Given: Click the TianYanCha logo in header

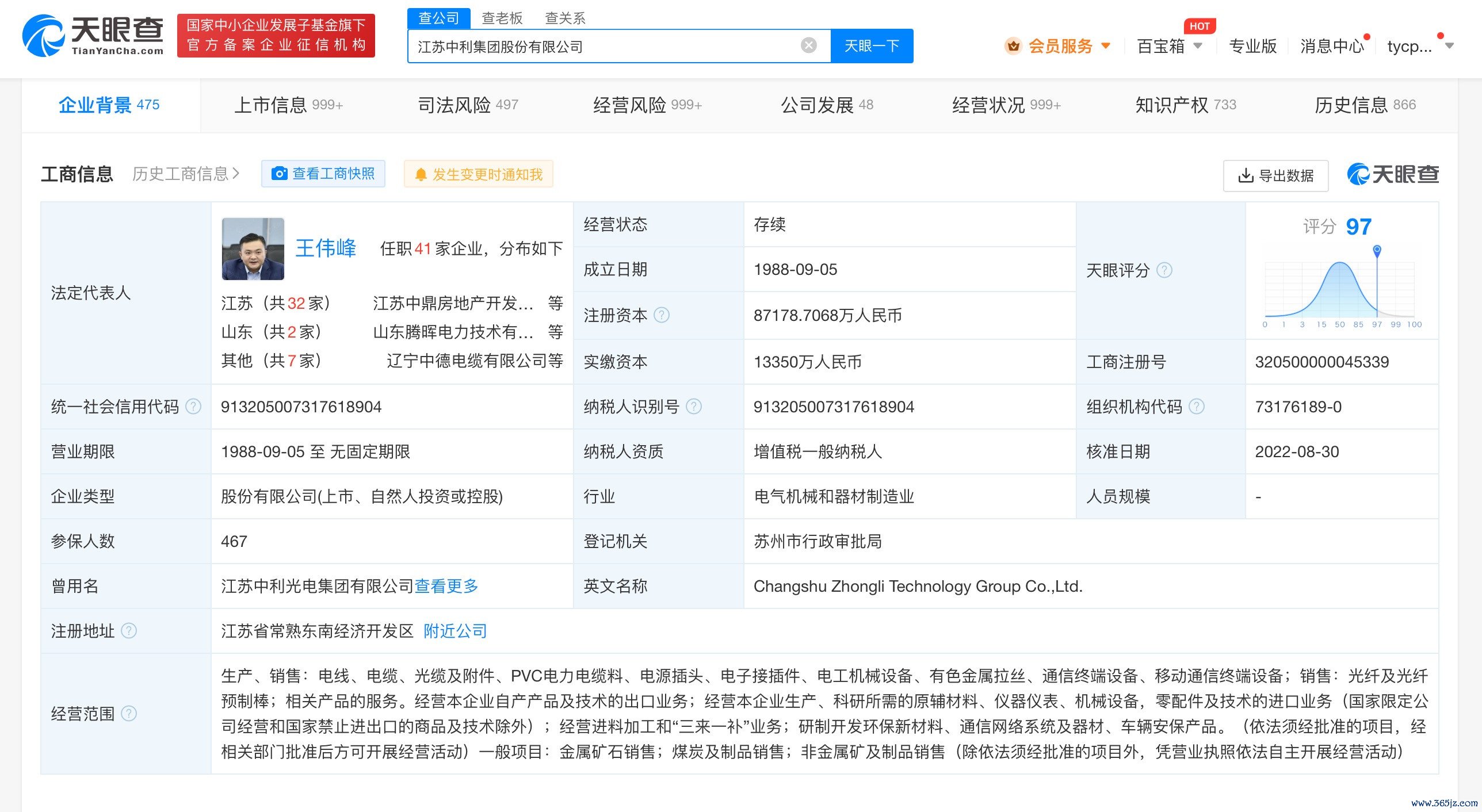Looking at the screenshot, I should [93, 36].
